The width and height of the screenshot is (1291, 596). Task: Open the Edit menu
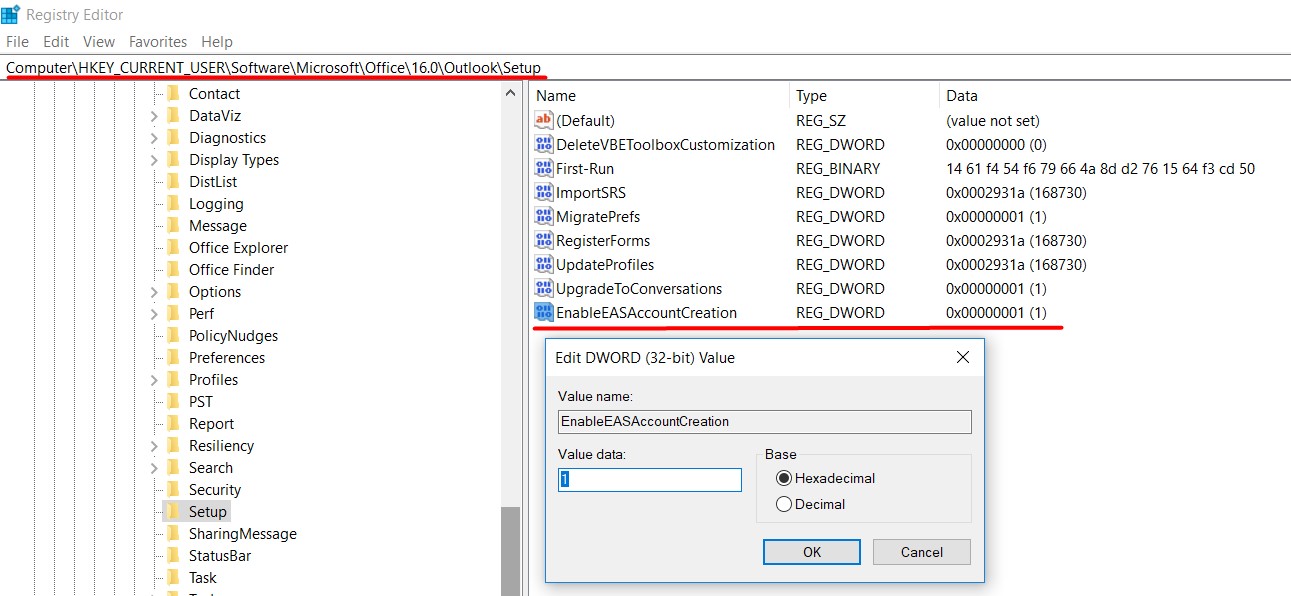(x=56, y=42)
